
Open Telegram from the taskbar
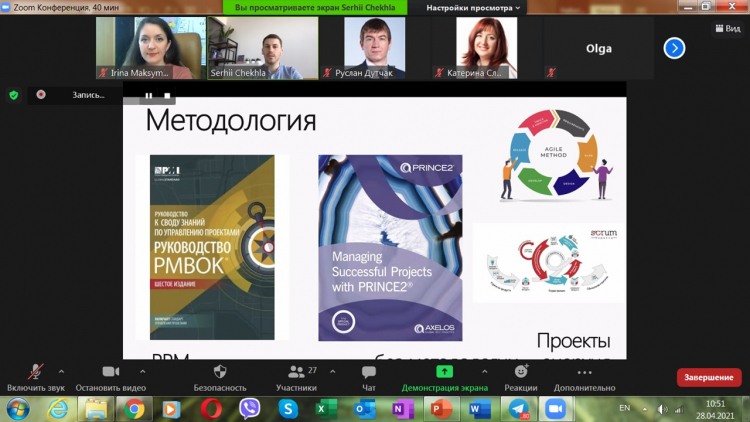[x=517, y=409]
